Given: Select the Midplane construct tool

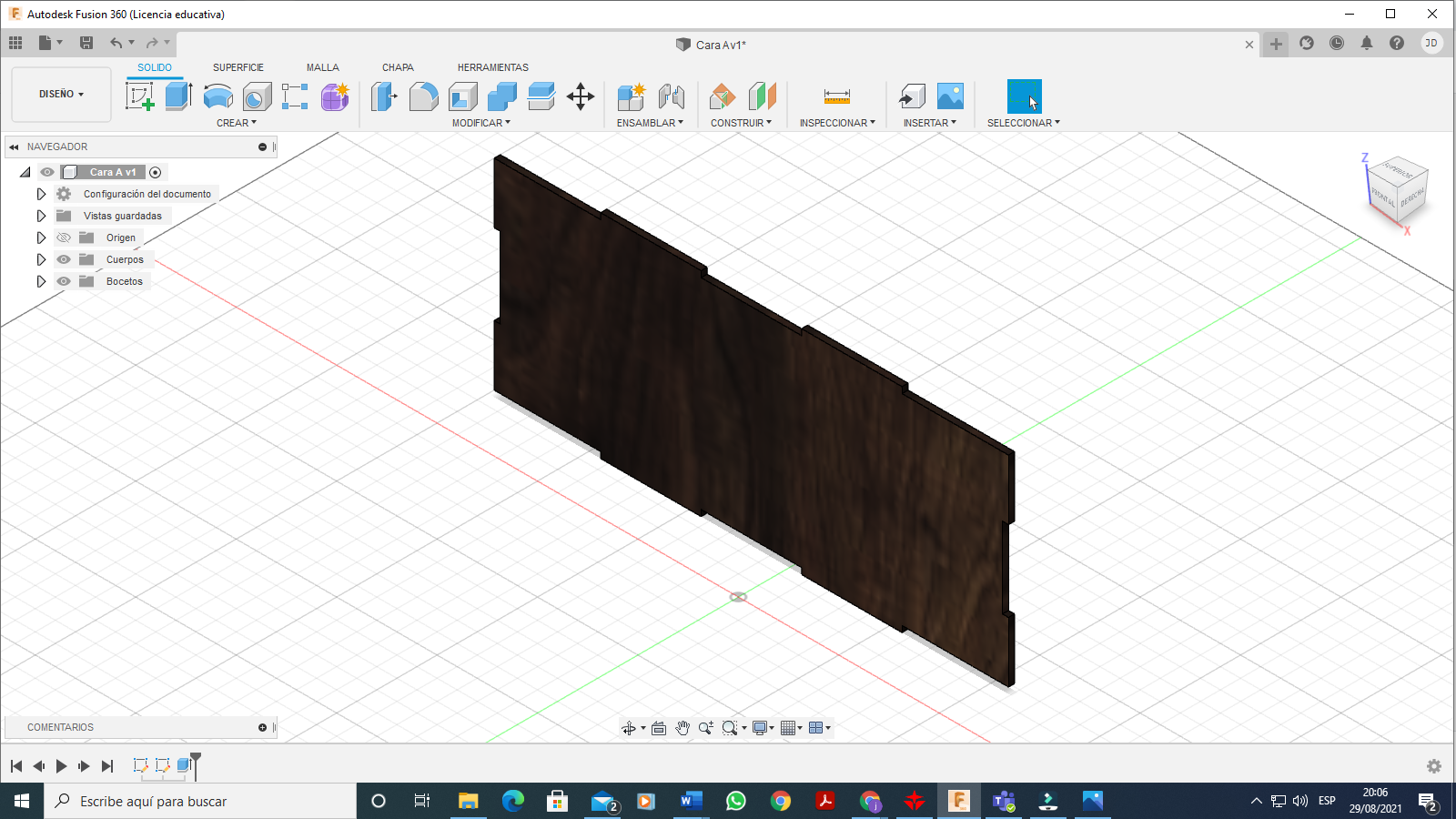Looking at the screenshot, I should pos(763,96).
